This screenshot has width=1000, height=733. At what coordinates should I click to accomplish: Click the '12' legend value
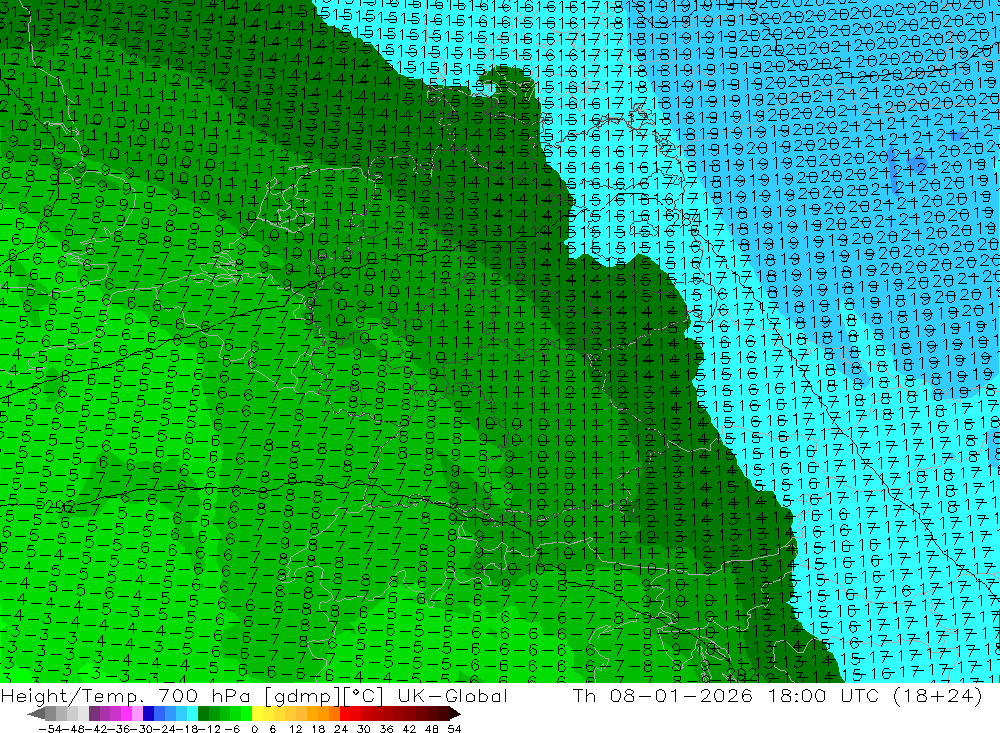point(296,729)
